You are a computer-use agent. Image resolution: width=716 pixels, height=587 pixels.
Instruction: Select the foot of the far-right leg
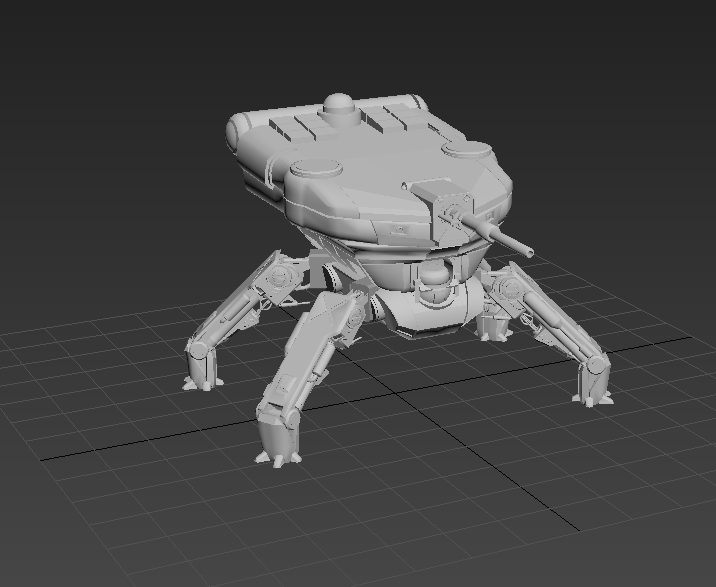592,384
